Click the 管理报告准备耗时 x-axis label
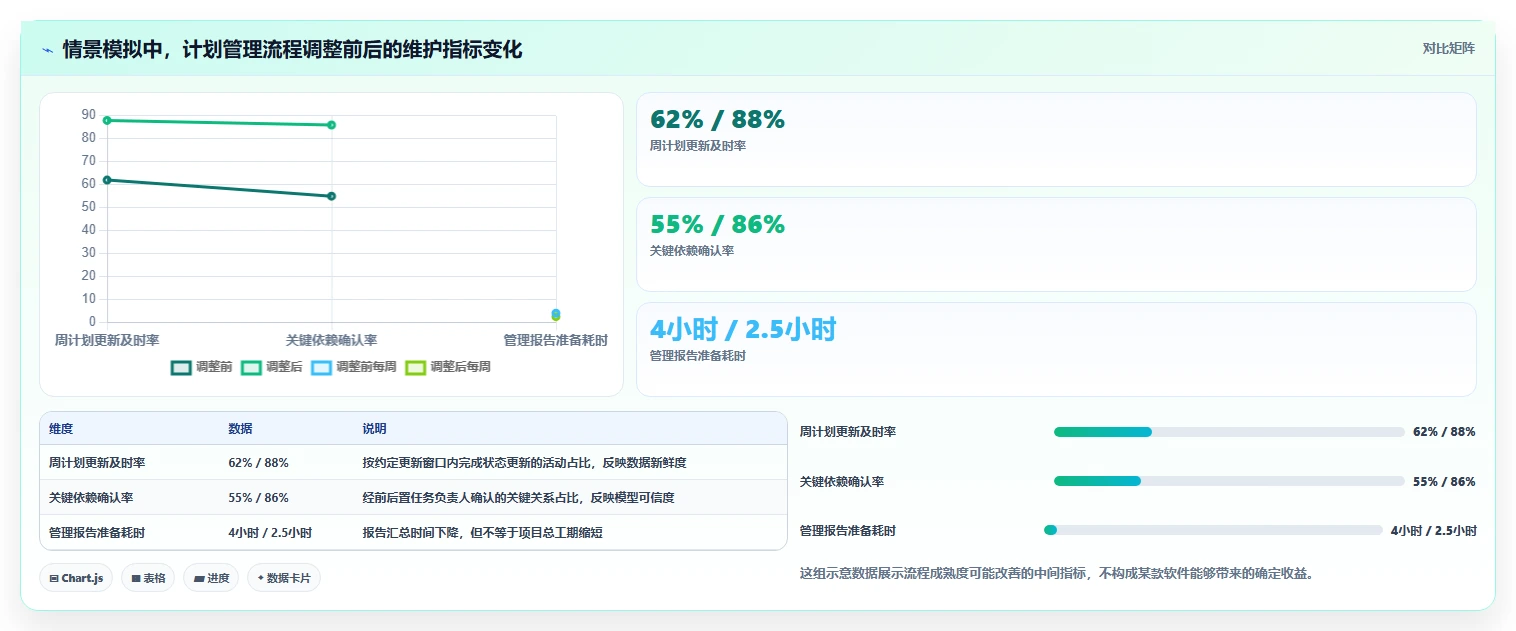Viewport: 1516px width, 631px height. click(x=556, y=341)
